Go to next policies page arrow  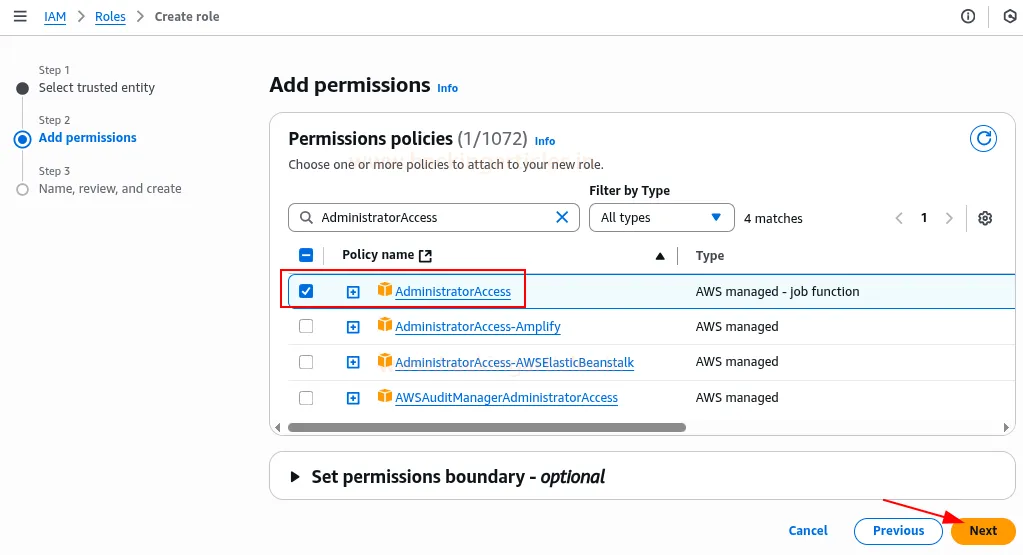(x=949, y=218)
